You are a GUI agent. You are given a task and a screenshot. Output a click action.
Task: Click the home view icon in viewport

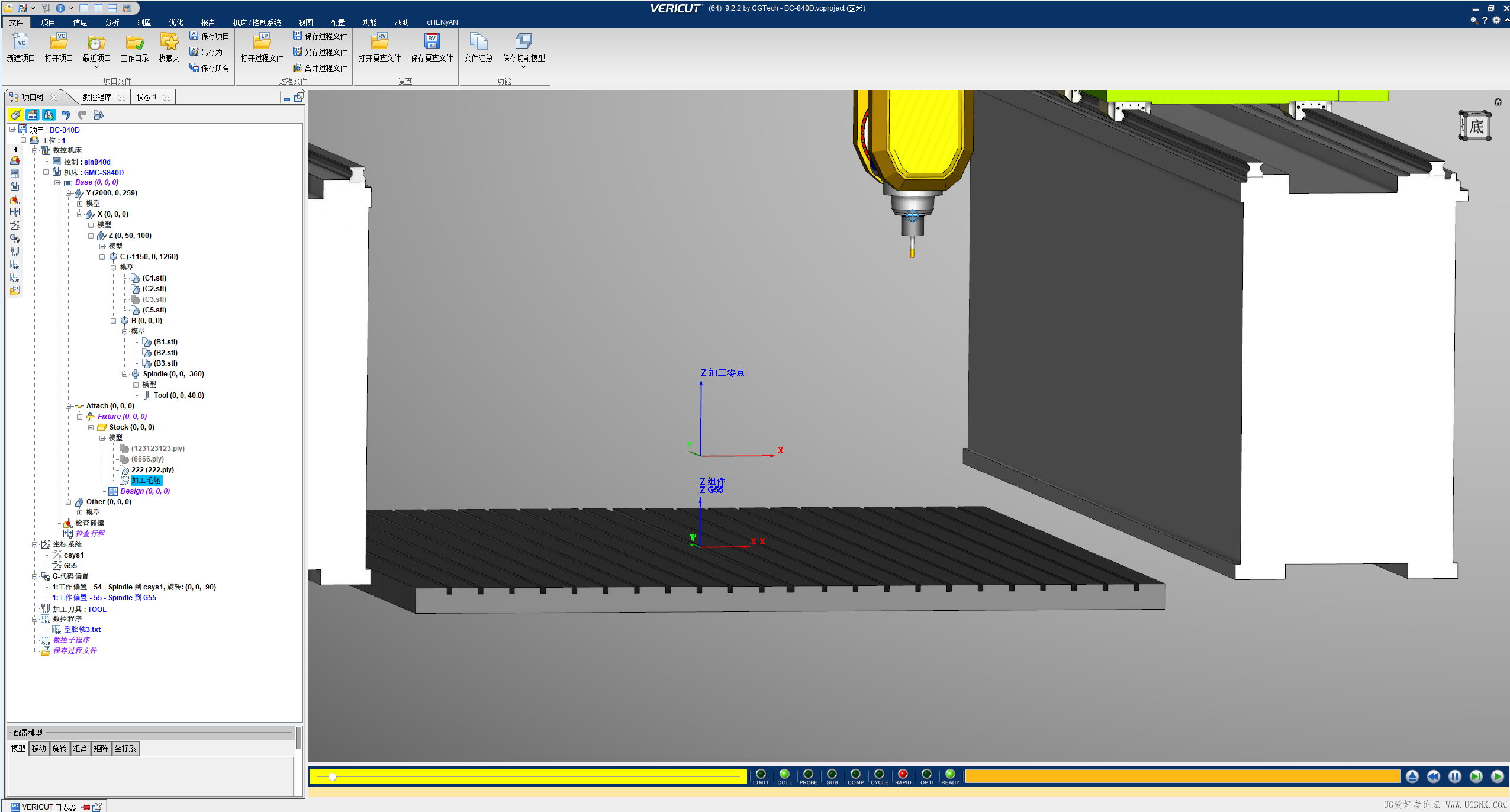[1498, 102]
